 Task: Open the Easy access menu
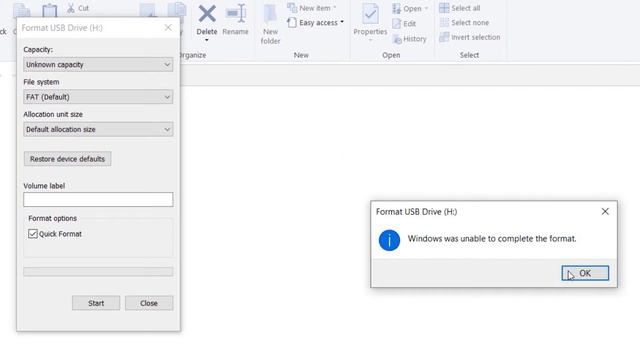[x=315, y=22]
